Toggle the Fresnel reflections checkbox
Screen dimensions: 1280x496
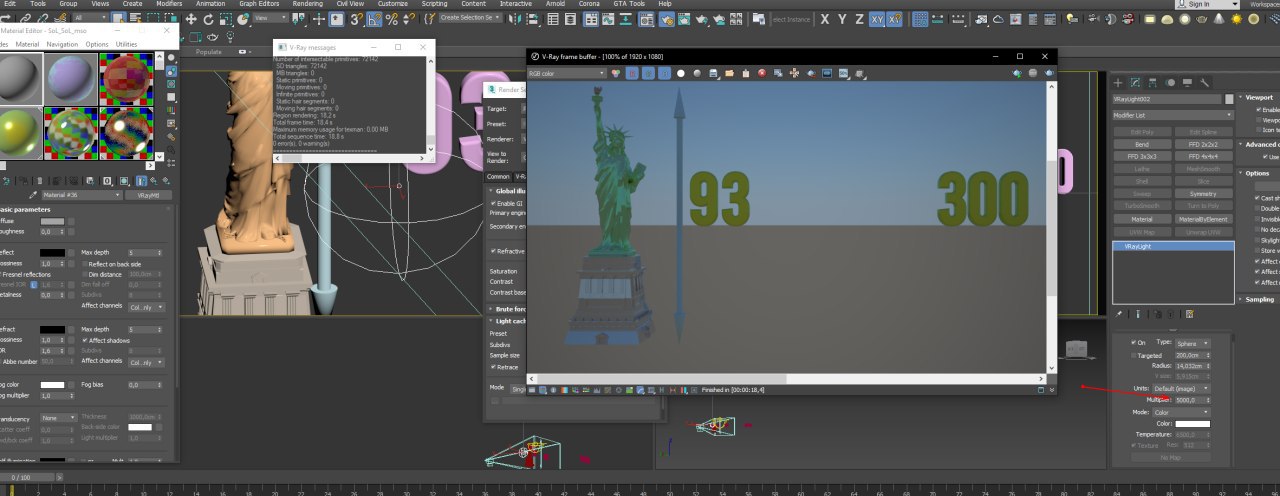[x=1, y=274]
